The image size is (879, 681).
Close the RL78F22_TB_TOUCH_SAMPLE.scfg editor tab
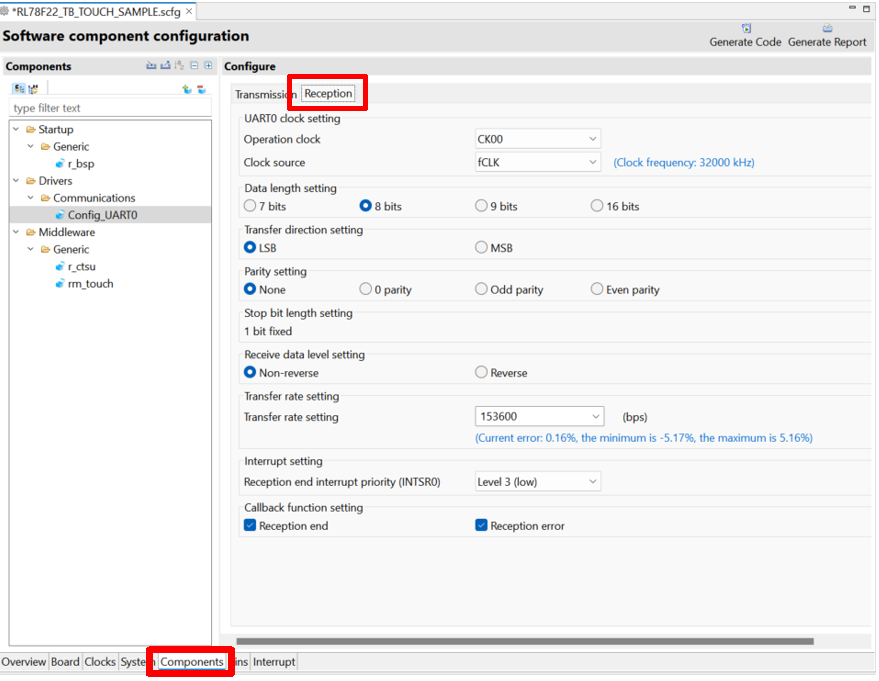coord(190,11)
